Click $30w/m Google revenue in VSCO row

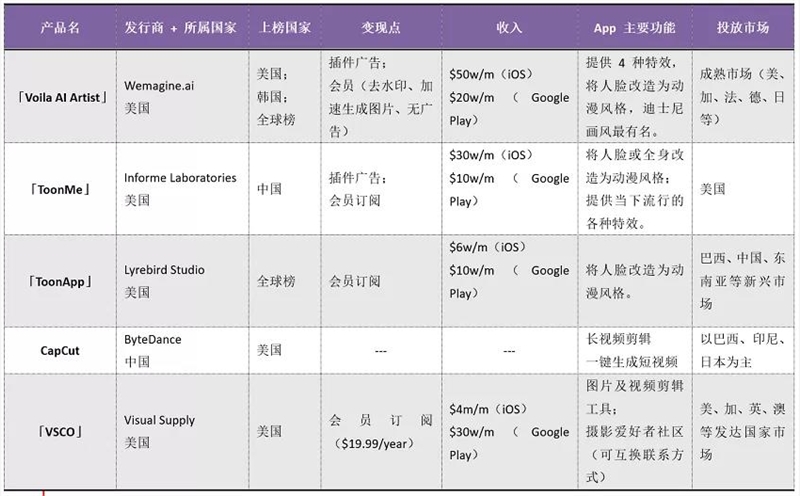[x=509, y=432]
